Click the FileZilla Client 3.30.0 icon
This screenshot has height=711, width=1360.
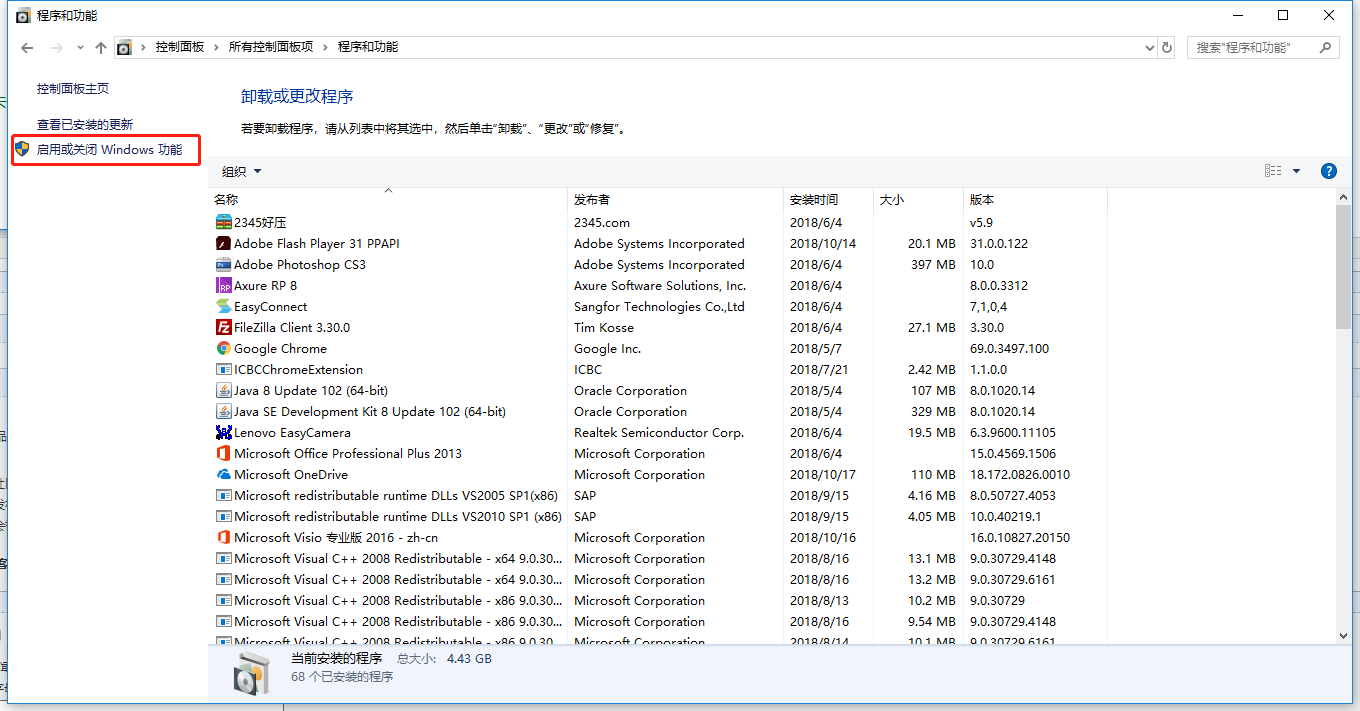[223, 327]
